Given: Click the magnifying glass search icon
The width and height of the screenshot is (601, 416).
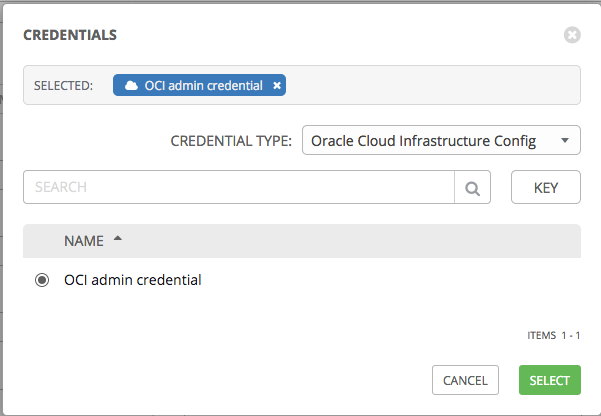Looking at the screenshot, I should click(x=472, y=187).
